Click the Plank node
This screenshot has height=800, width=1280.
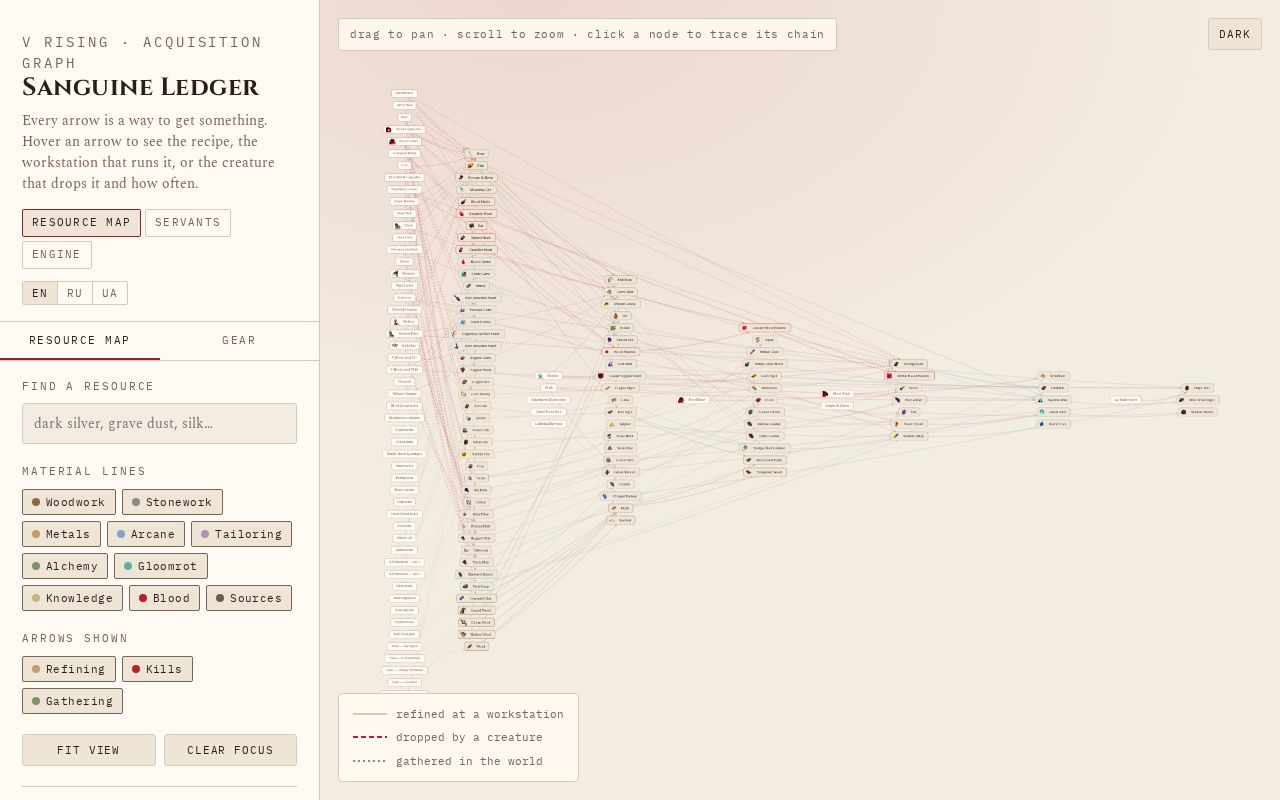(x=621, y=508)
